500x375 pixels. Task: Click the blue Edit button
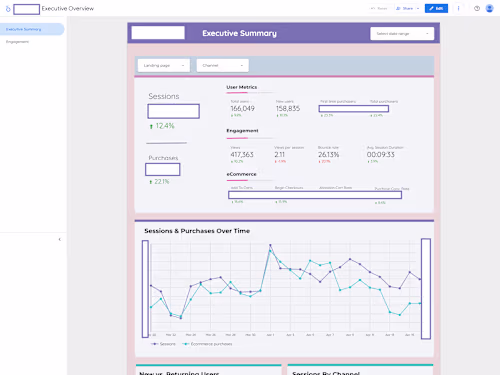436,8
